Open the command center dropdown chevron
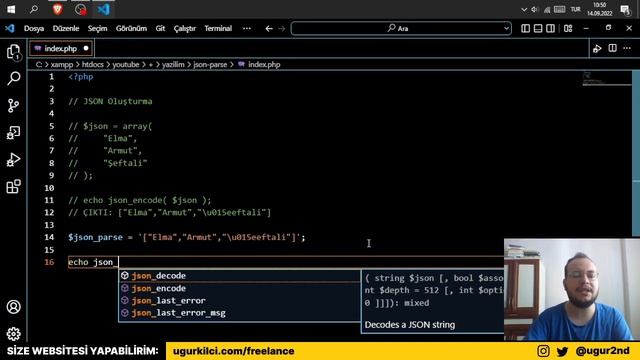The image size is (640, 360). pos(506,29)
